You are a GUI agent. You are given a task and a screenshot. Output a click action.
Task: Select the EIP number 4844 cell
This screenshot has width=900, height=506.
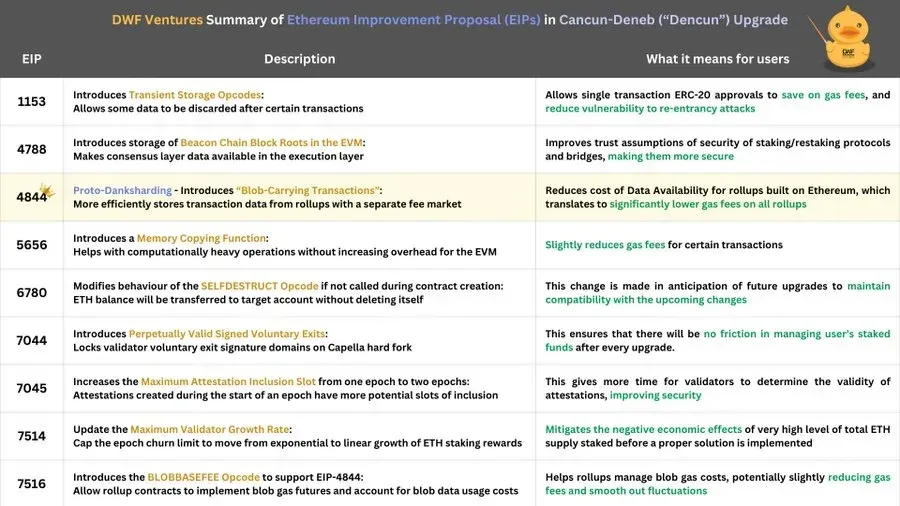coord(32,197)
